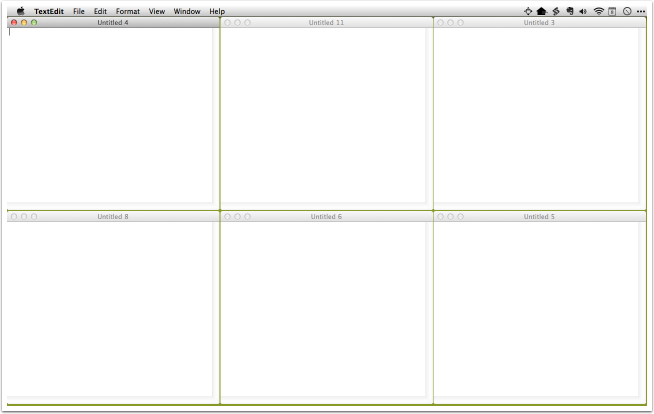
Task: Click inside the Untitled 11 text area
Action: [x=325, y=115]
